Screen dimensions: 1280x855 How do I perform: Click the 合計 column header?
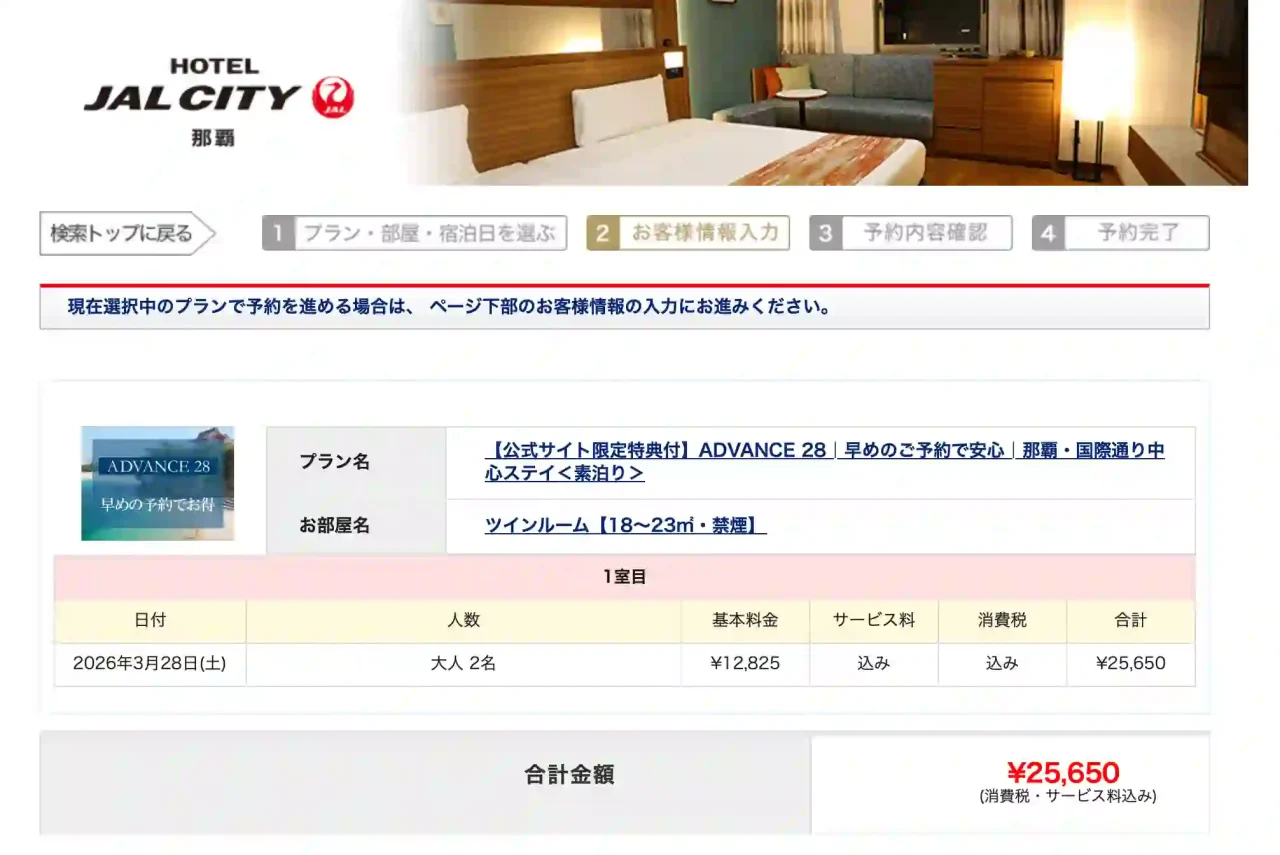point(1131,621)
